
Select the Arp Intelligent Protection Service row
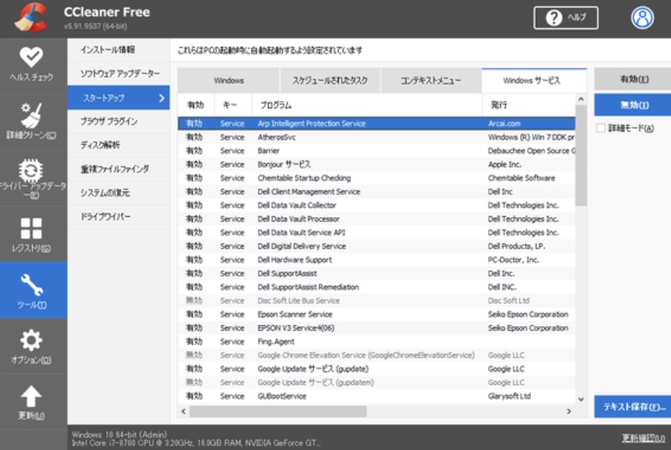coord(377,124)
